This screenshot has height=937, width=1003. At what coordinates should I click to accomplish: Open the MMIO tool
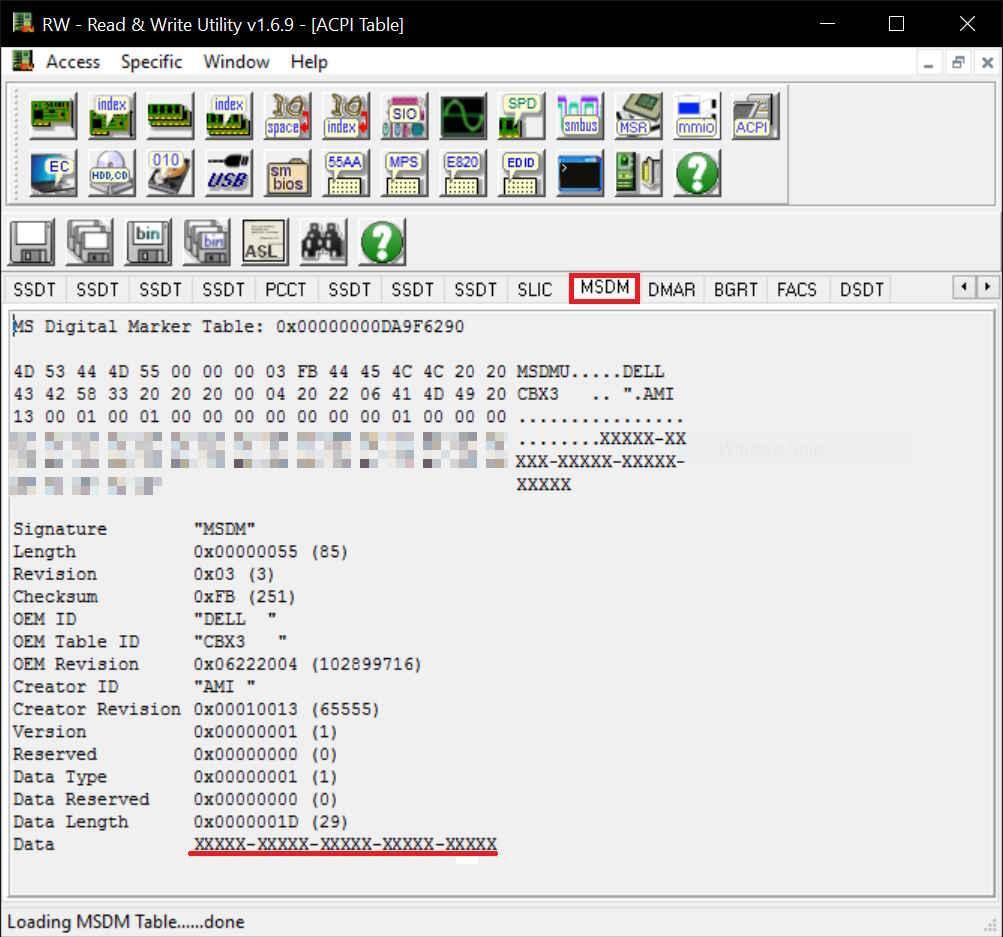coord(697,115)
